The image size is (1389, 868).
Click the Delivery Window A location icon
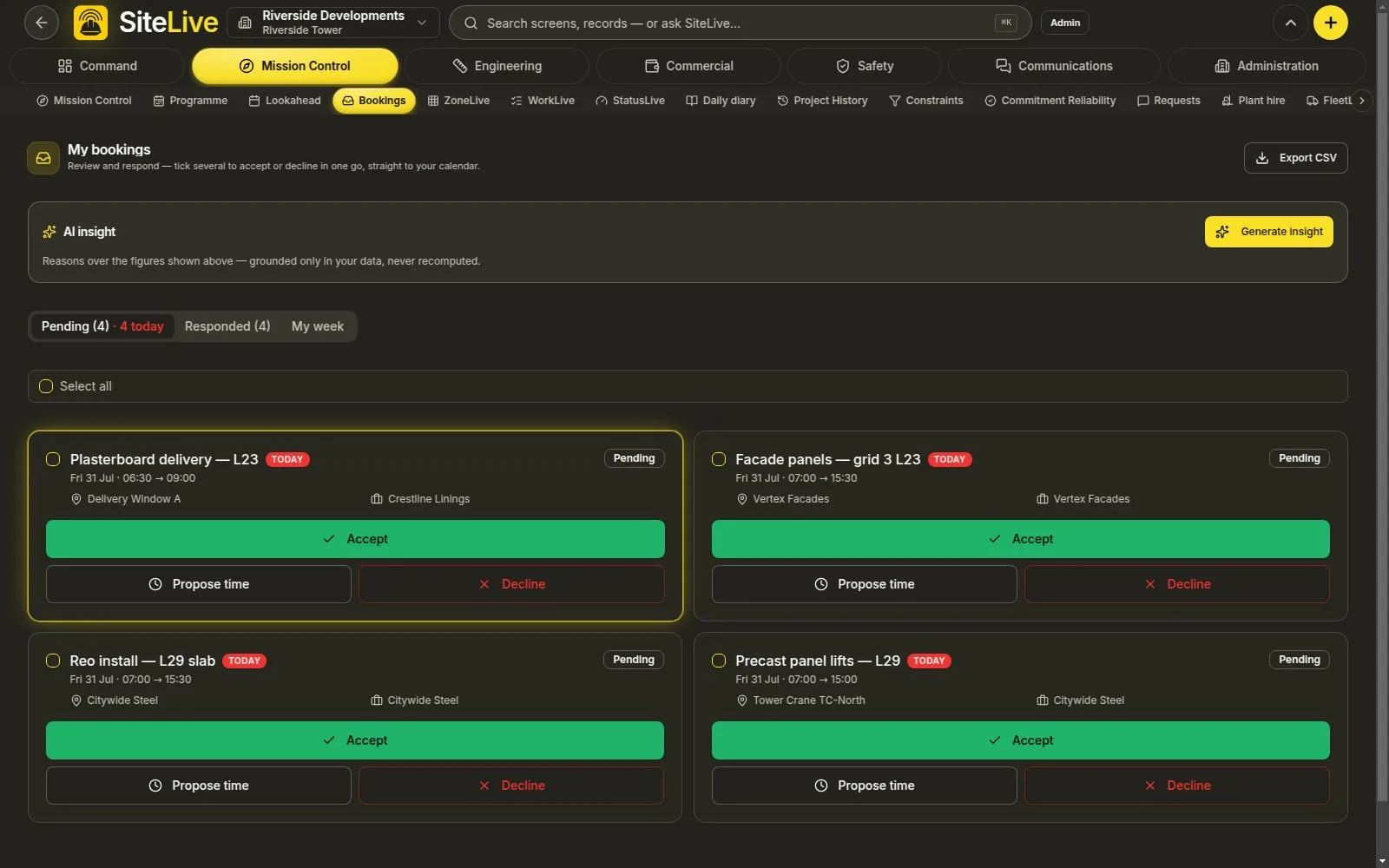(x=76, y=499)
